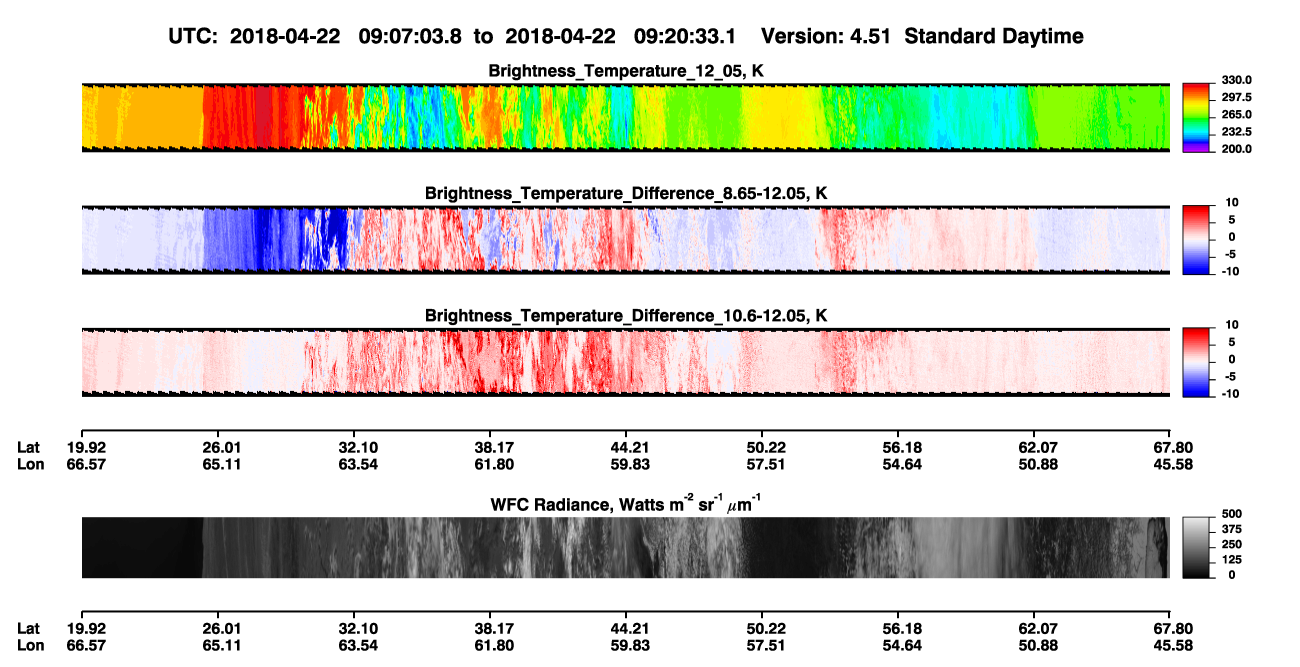This screenshot has width=1300, height=667.
Task: Click the 125 label on WFC colorbar
Action: coord(1232,559)
